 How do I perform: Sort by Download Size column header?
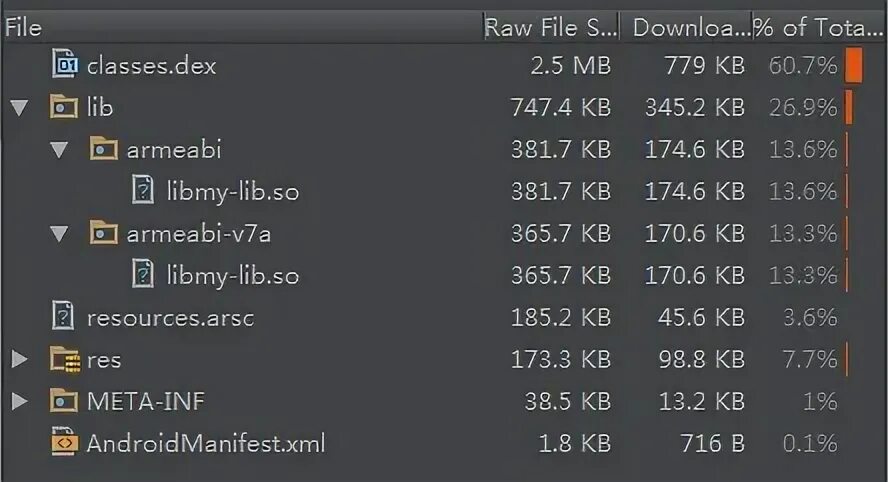[x=690, y=27]
